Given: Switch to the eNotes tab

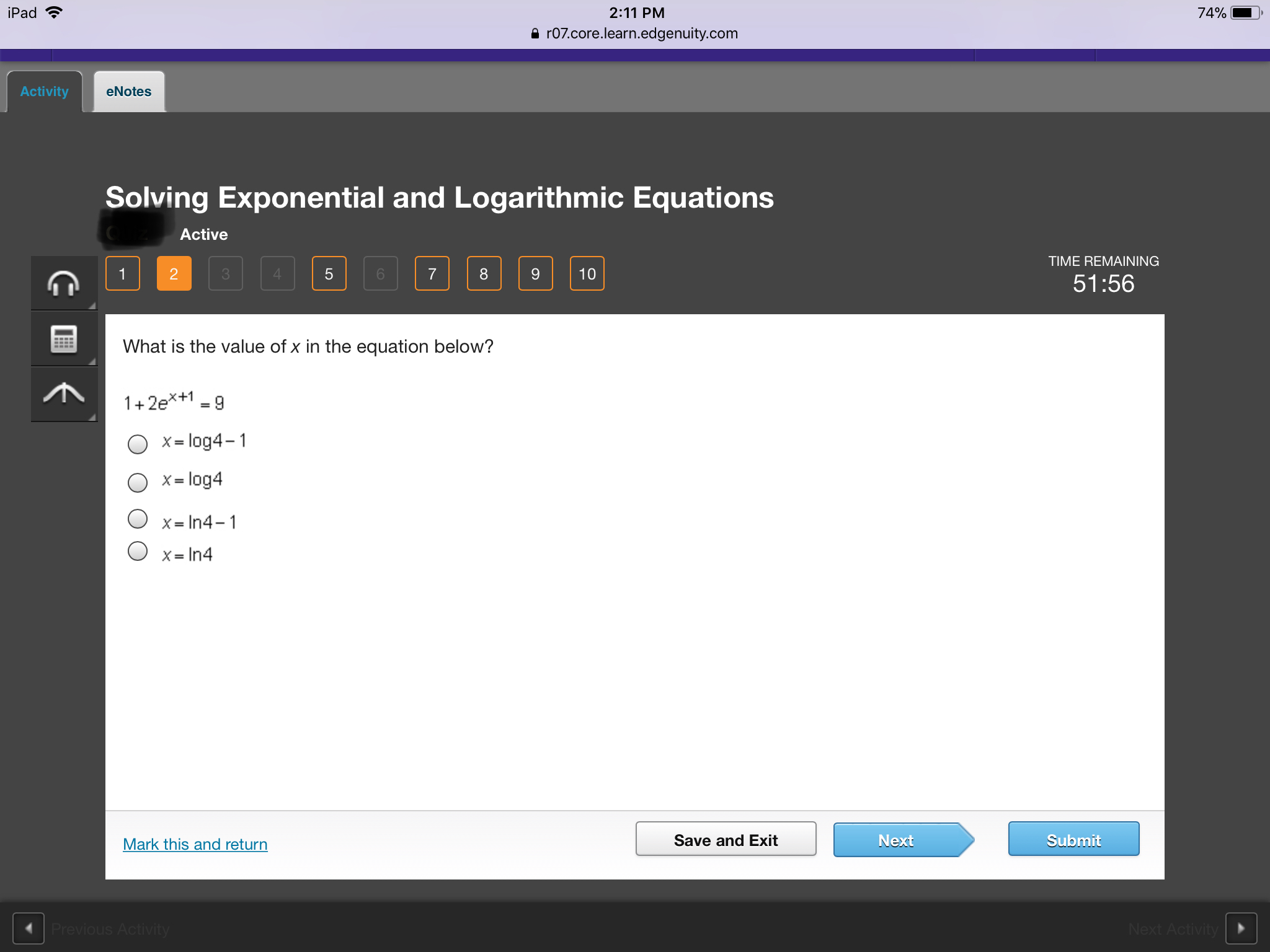Looking at the screenshot, I should coord(129,92).
